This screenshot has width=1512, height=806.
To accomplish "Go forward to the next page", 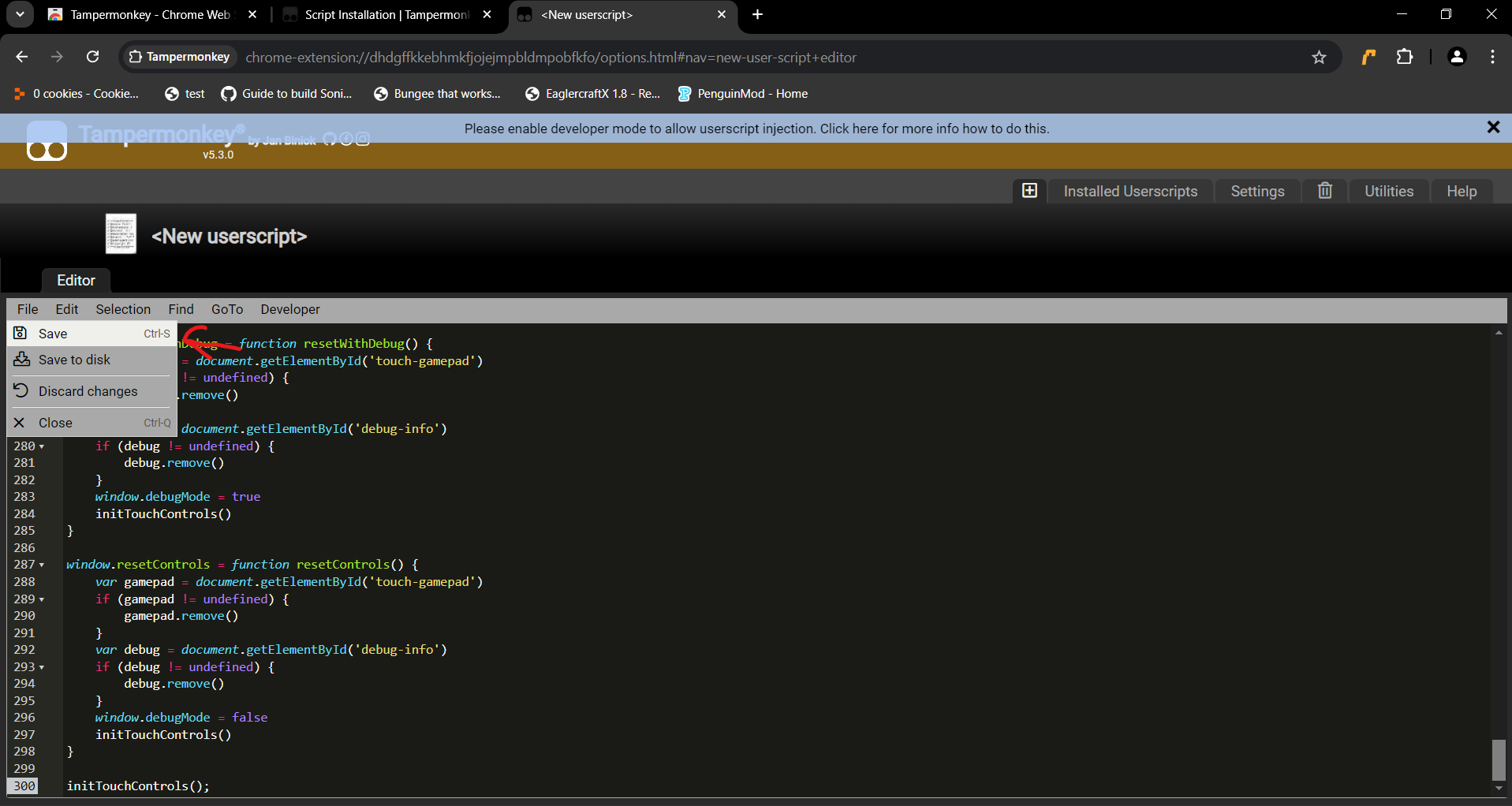I will coord(57,57).
